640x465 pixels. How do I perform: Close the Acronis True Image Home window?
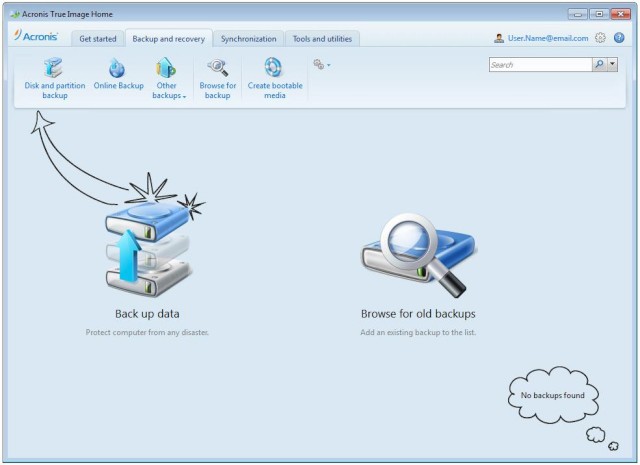point(620,14)
